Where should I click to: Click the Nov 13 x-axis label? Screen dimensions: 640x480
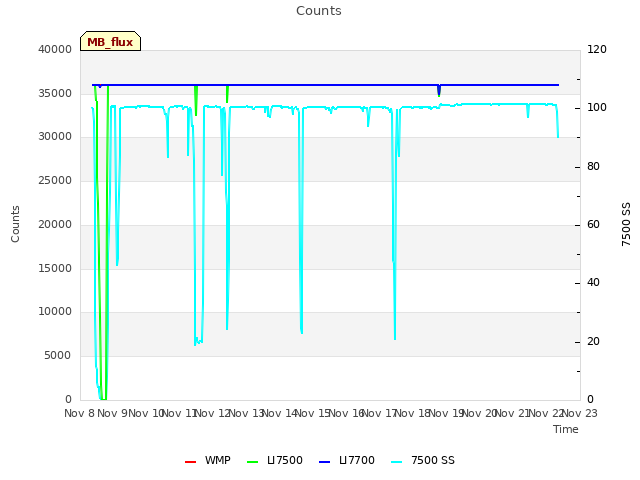pos(246,413)
